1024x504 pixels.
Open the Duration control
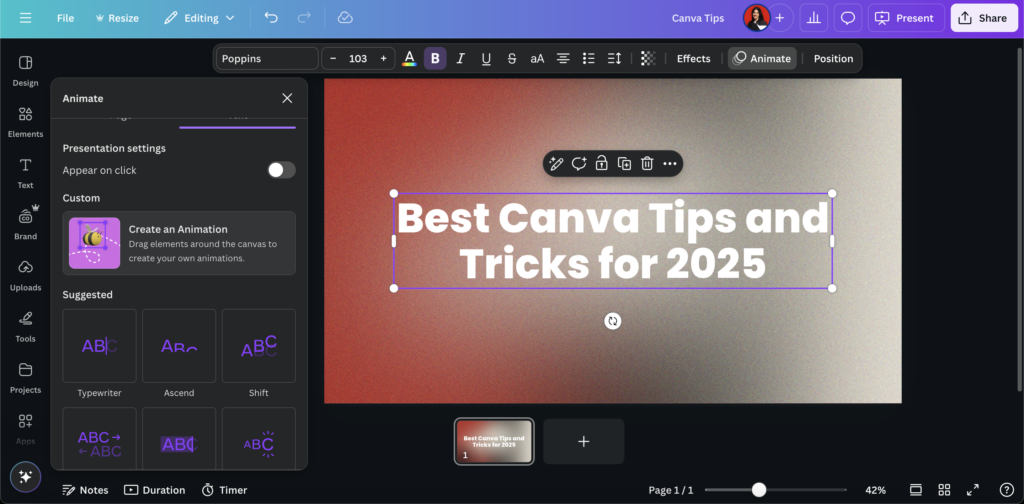tap(155, 490)
